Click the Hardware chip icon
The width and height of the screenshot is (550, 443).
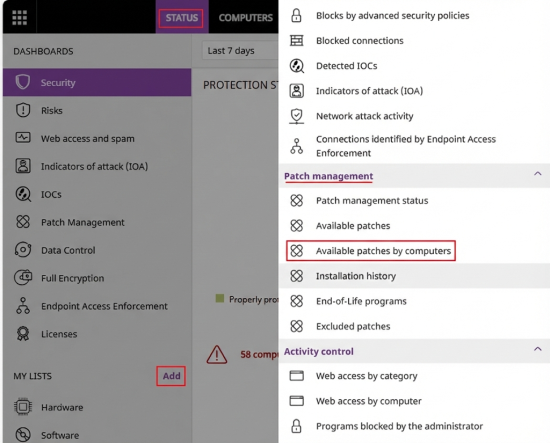coord(23,407)
